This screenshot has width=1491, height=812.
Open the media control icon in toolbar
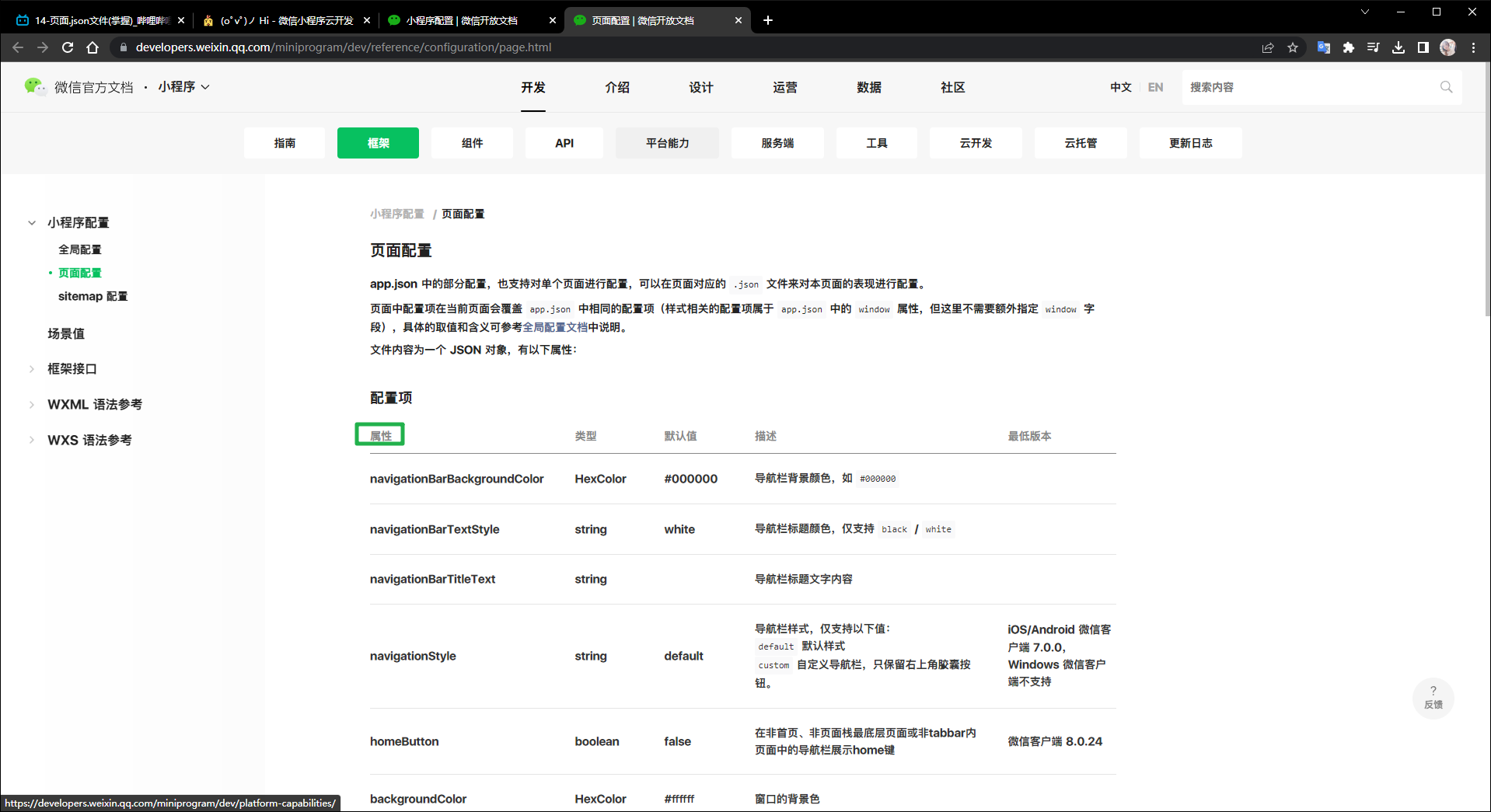click(1374, 47)
